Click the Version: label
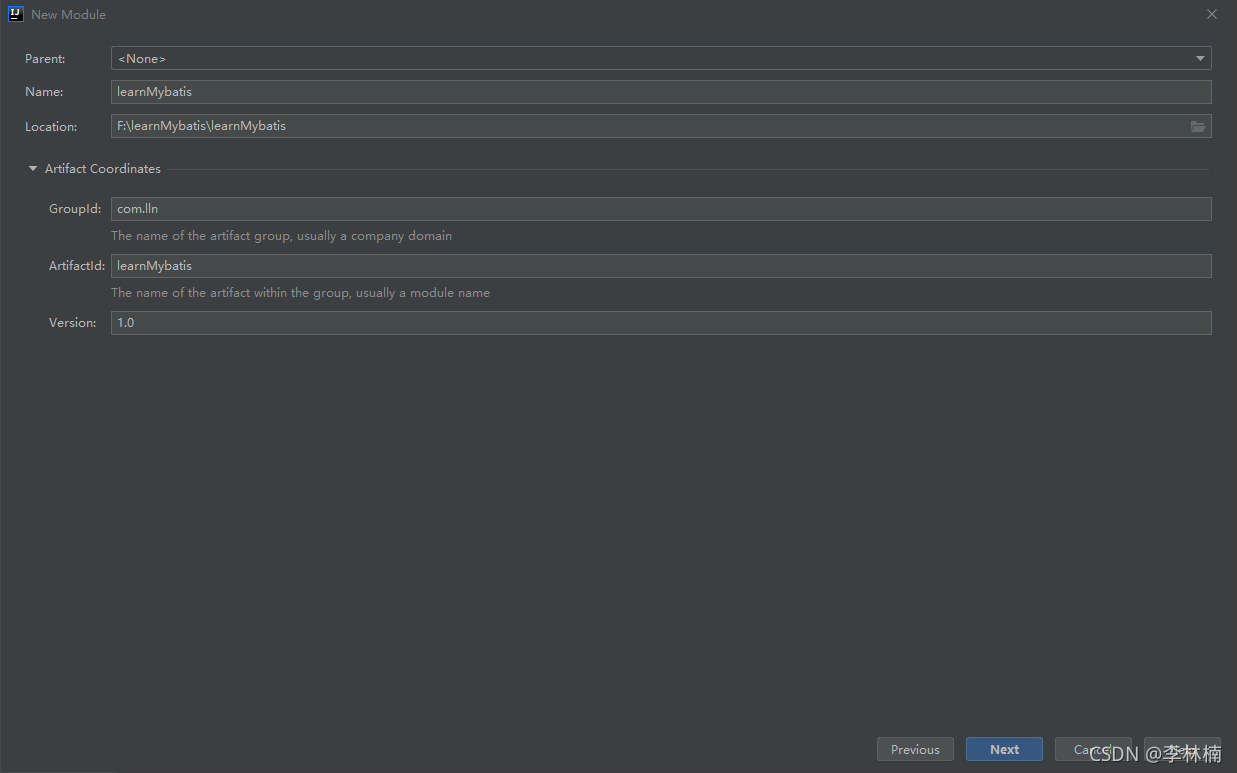This screenshot has height=773, width=1237. pyautogui.click(x=73, y=323)
